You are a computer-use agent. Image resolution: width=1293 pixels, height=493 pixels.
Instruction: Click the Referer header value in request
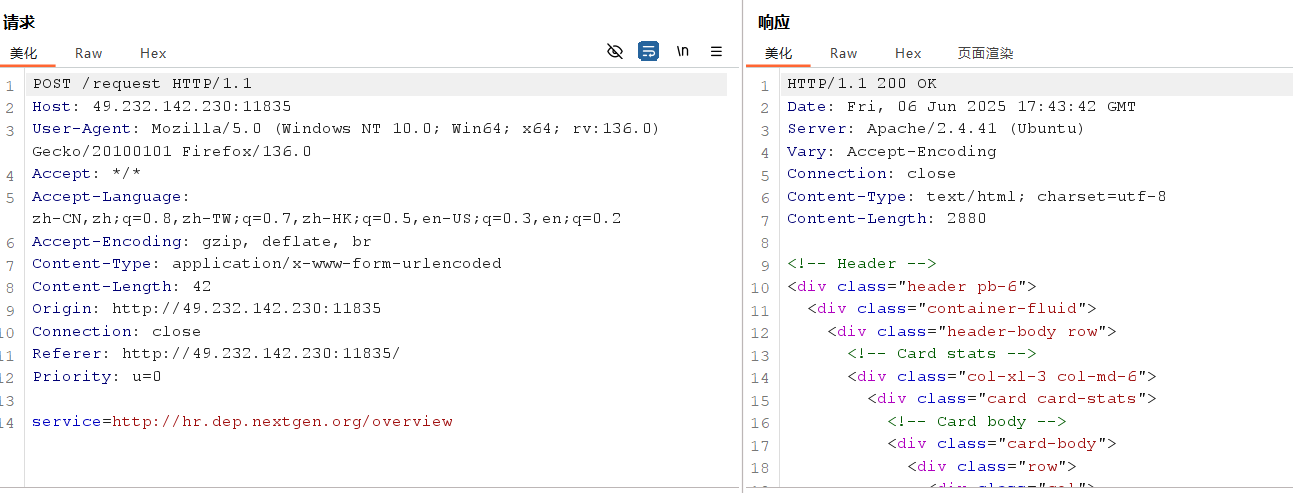[x=260, y=353]
